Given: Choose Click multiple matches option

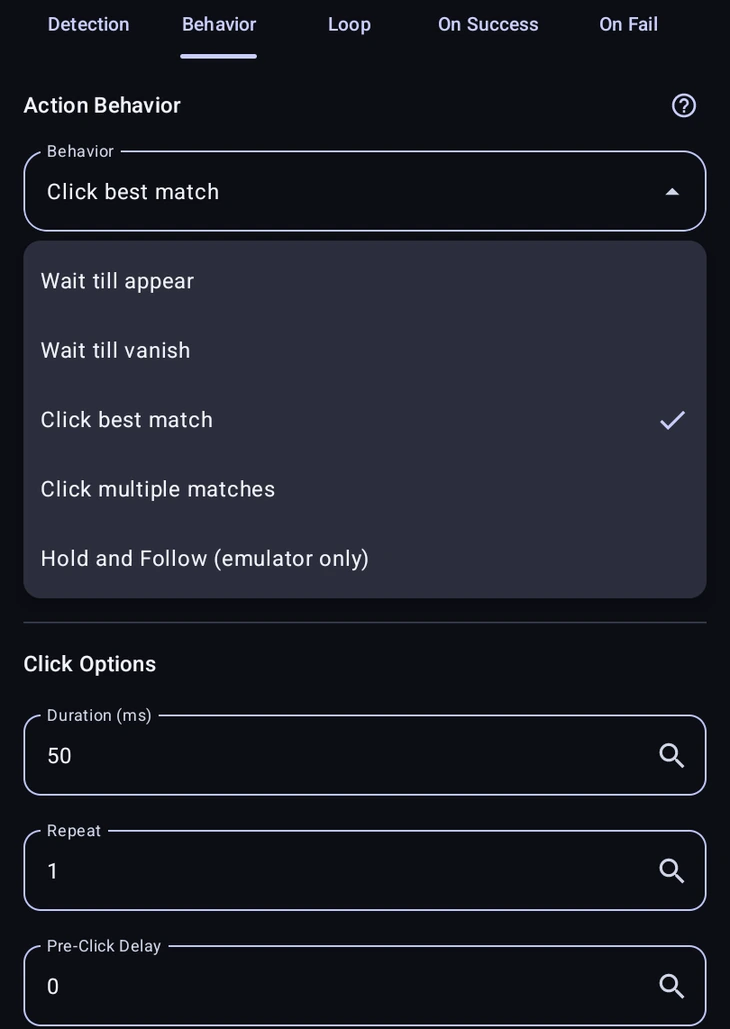Looking at the screenshot, I should 365,490.
